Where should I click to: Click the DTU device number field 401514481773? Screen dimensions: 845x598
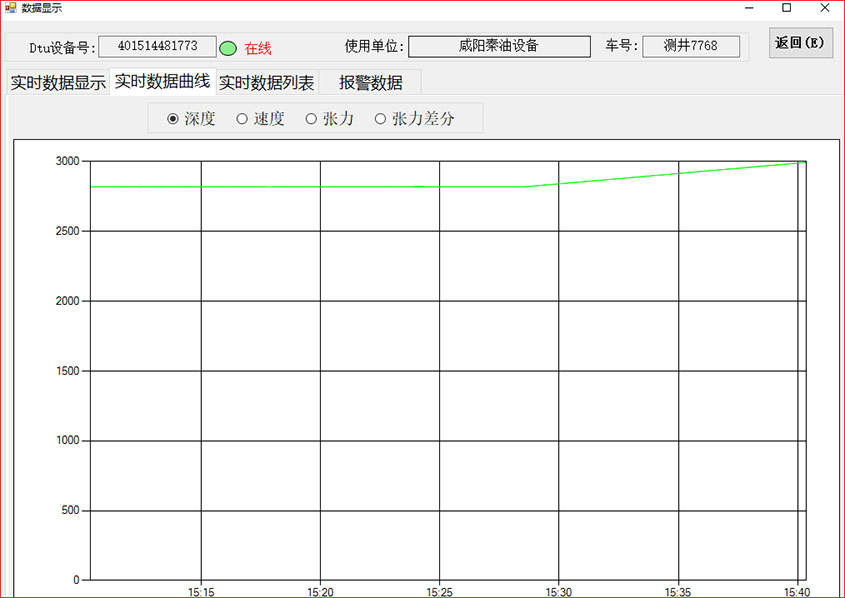click(157, 45)
